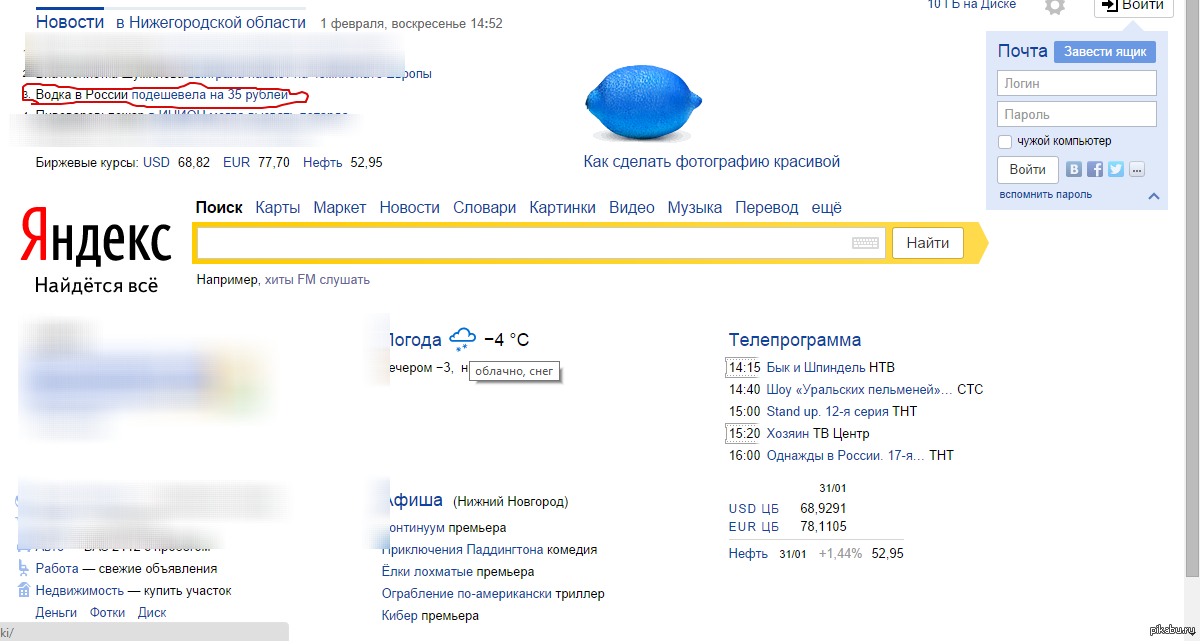Open Новости in search tabs
The height and width of the screenshot is (641, 1200).
pos(410,208)
